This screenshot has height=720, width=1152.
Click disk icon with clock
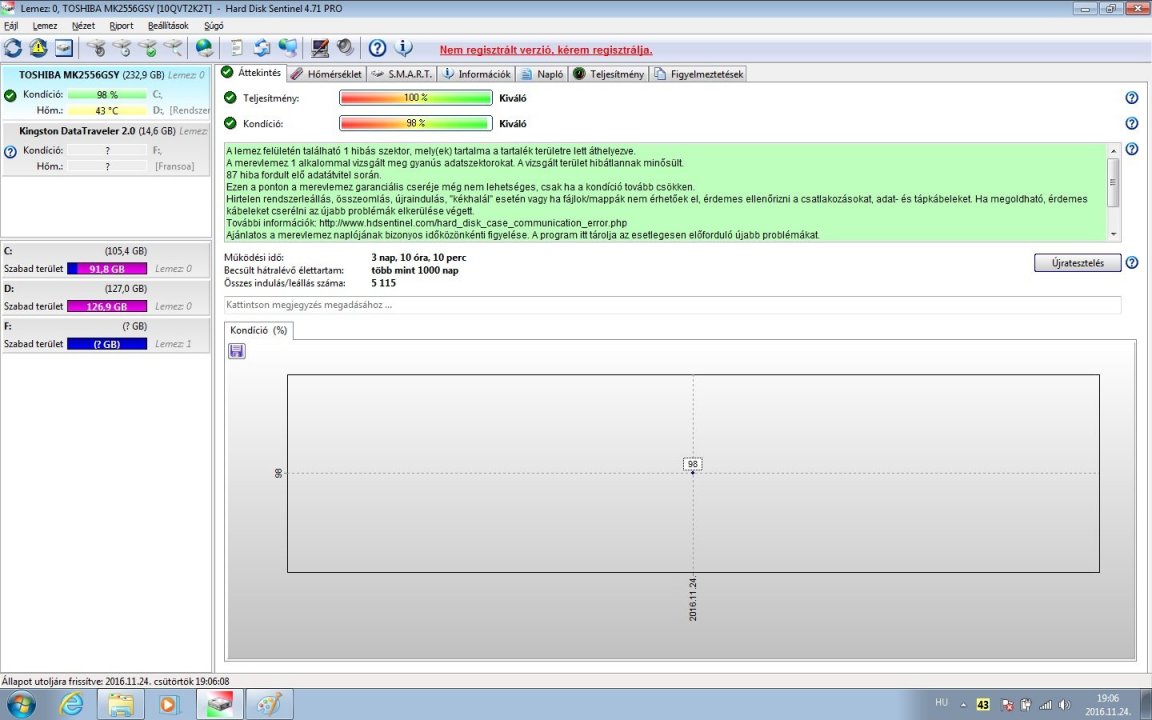click(122, 48)
